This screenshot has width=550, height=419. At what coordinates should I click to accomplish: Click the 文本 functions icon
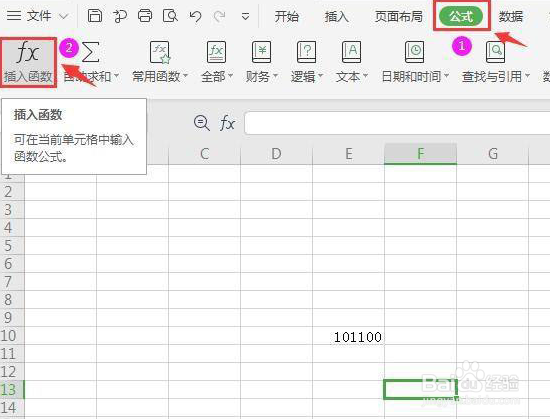[x=351, y=52]
